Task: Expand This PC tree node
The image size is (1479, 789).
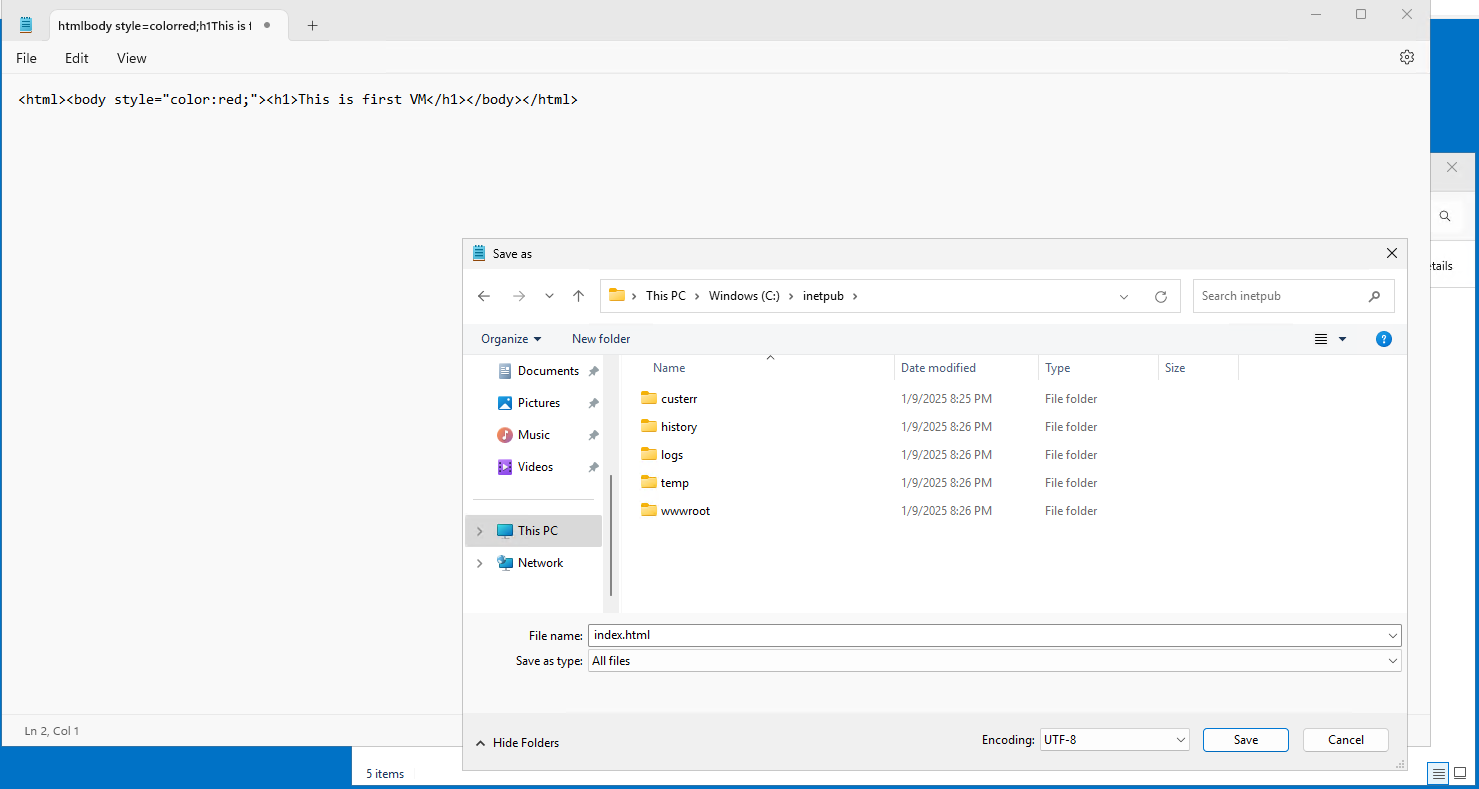Action: (480, 531)
